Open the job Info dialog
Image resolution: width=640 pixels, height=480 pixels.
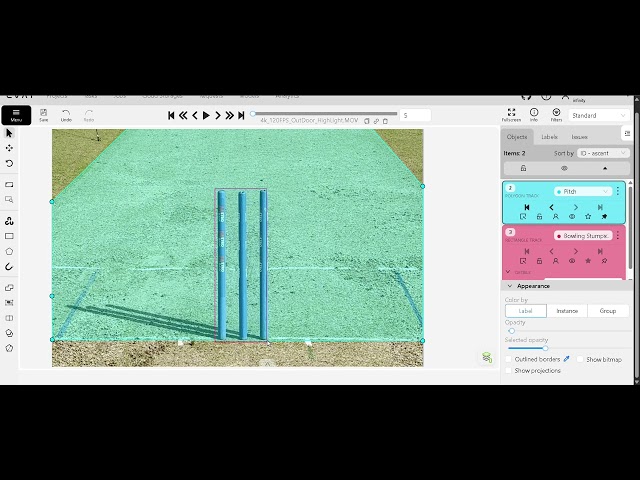point(534,115)
